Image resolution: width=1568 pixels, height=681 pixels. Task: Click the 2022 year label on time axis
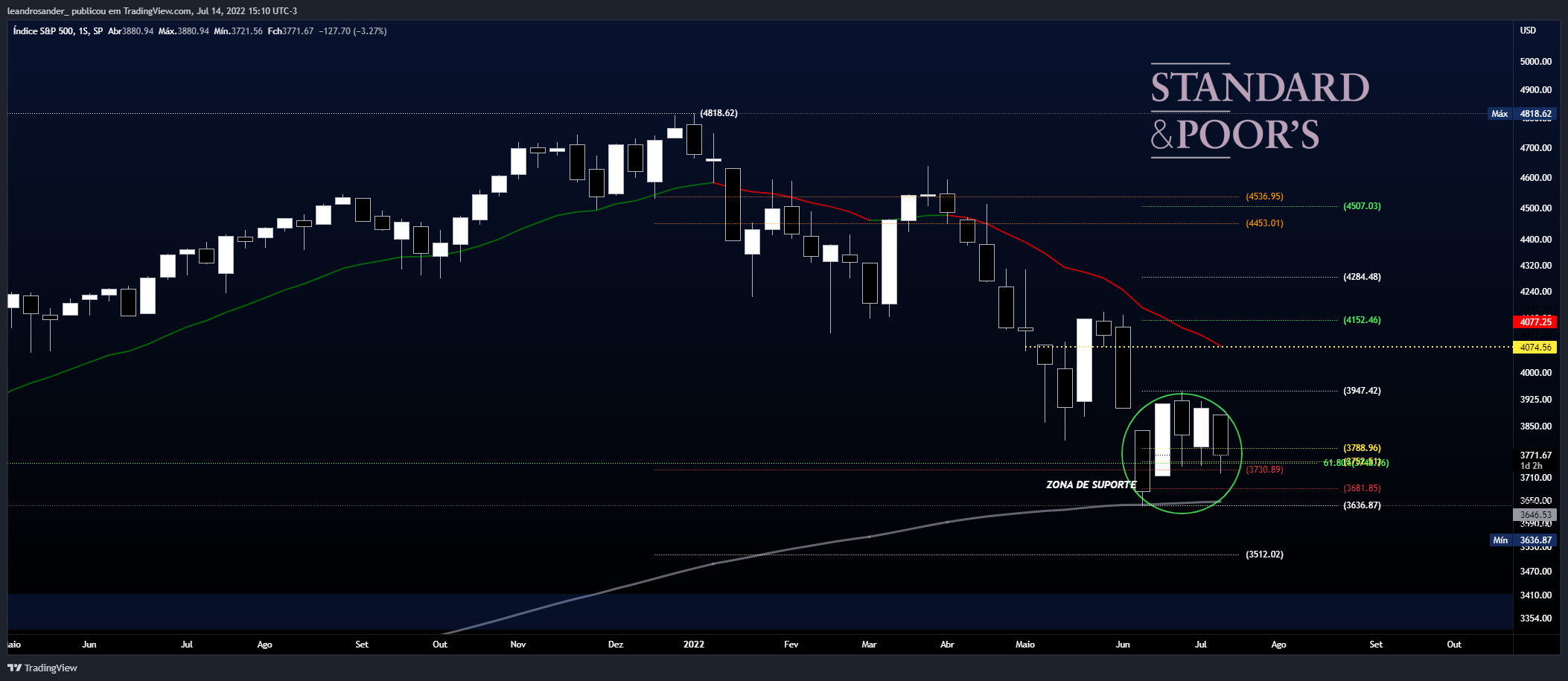coord(693,645)
